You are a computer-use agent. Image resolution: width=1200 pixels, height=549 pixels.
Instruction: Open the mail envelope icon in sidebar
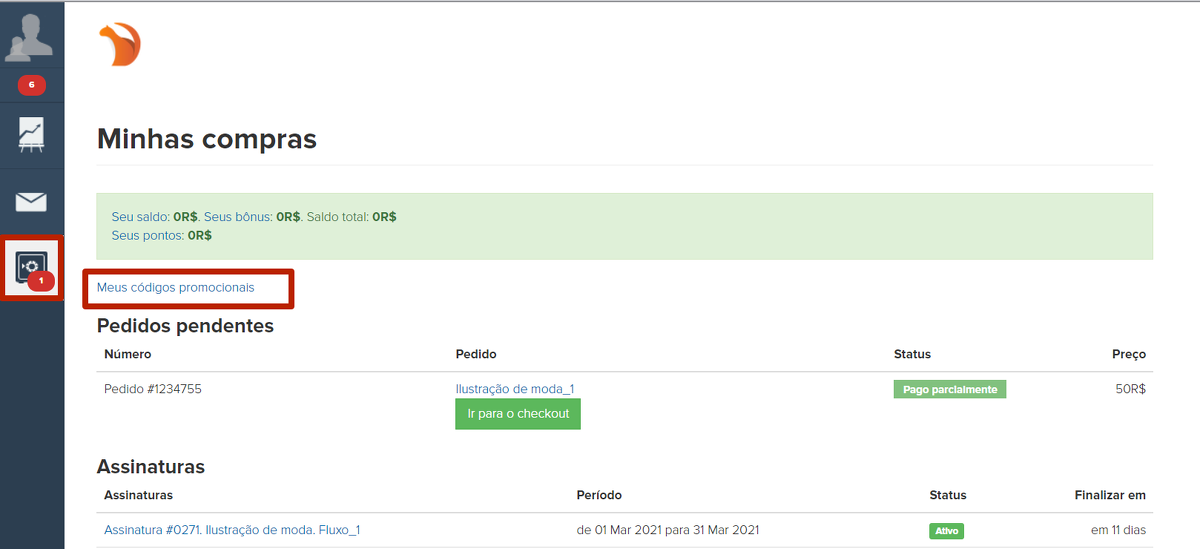pyautogui.click(x=31, y=202)
